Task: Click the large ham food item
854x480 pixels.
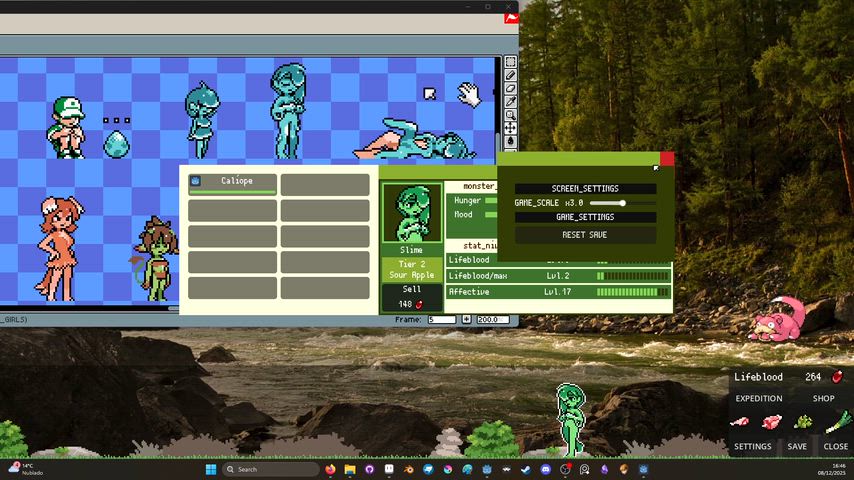Action: click(771, 422)
